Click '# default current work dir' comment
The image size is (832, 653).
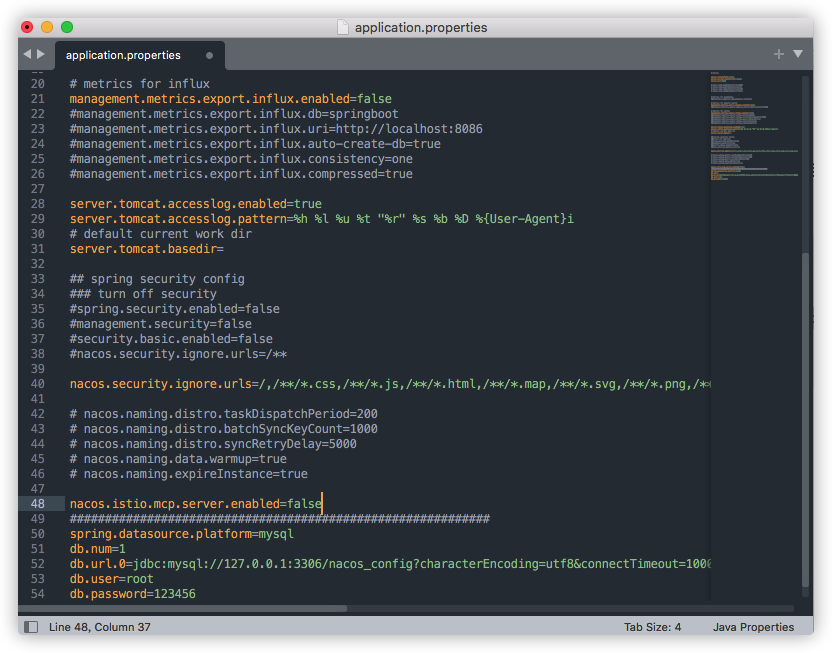coord(161,233)
